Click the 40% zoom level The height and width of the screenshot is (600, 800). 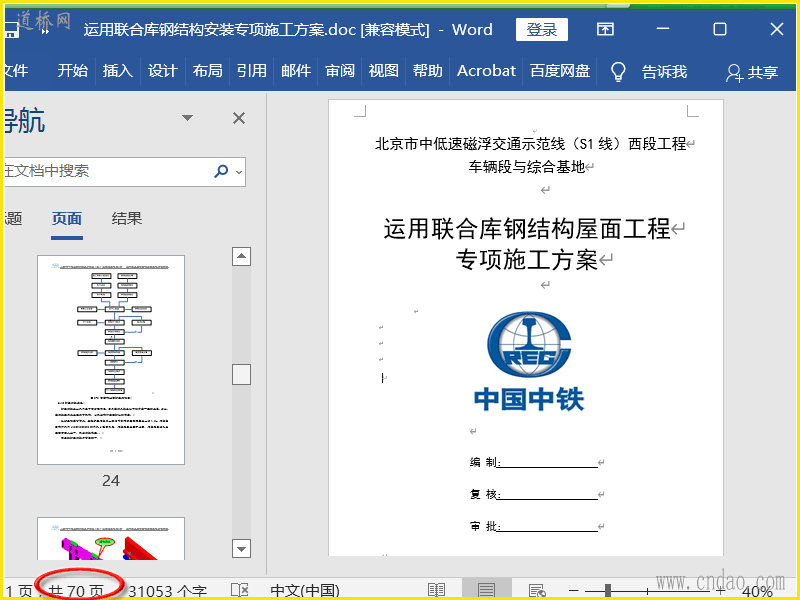click(757, 592)
